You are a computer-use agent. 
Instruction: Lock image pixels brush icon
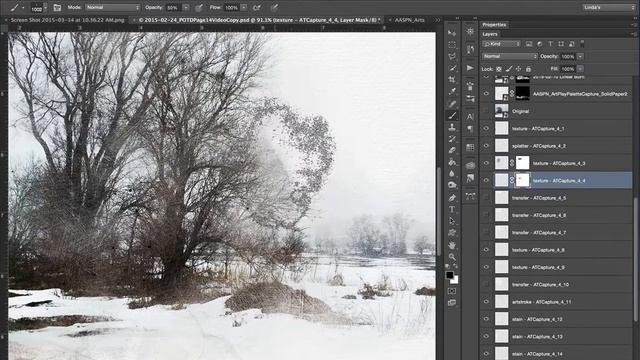pos(509,69)
